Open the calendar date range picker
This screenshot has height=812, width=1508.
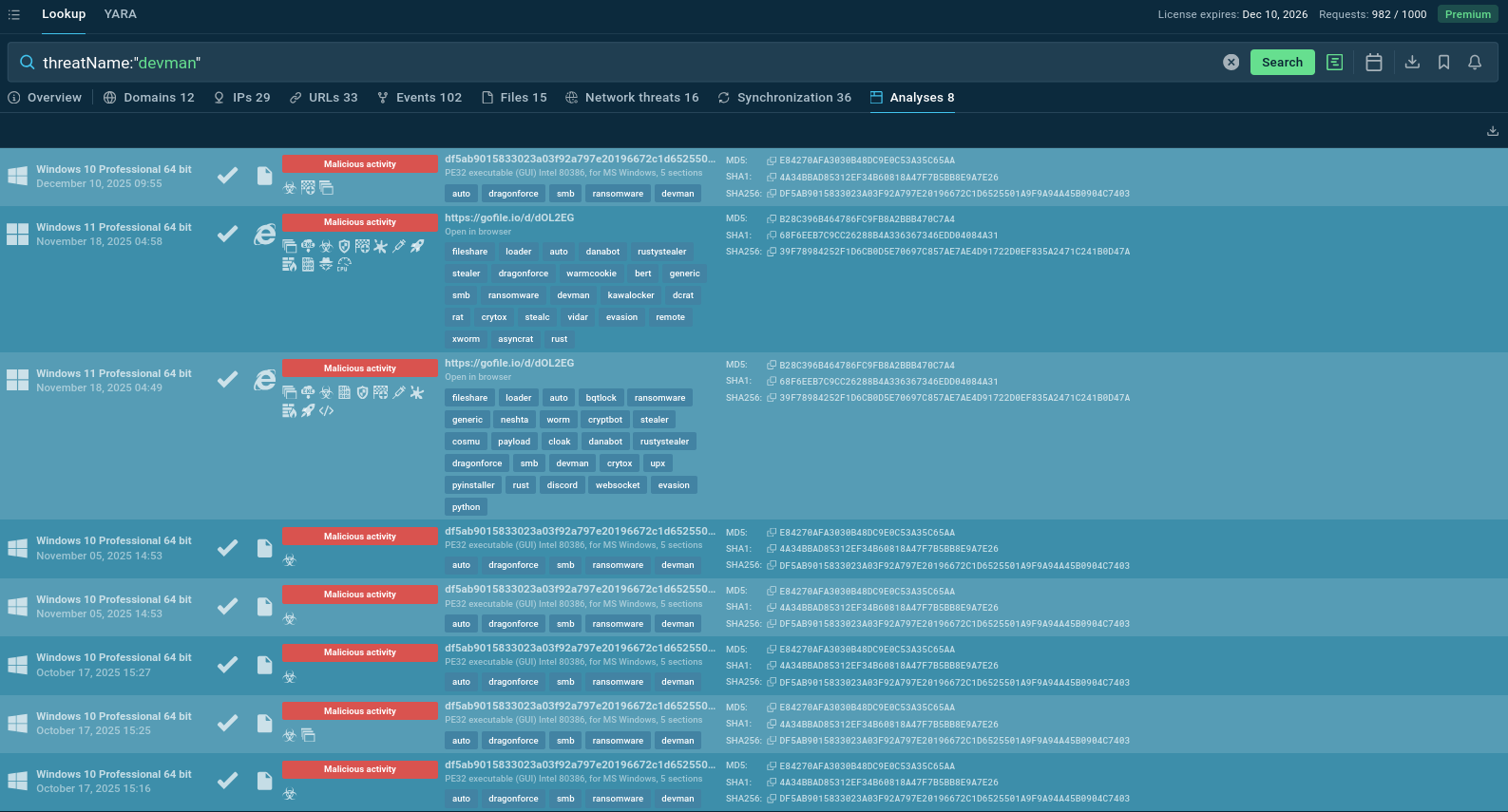coord(1373,63)
